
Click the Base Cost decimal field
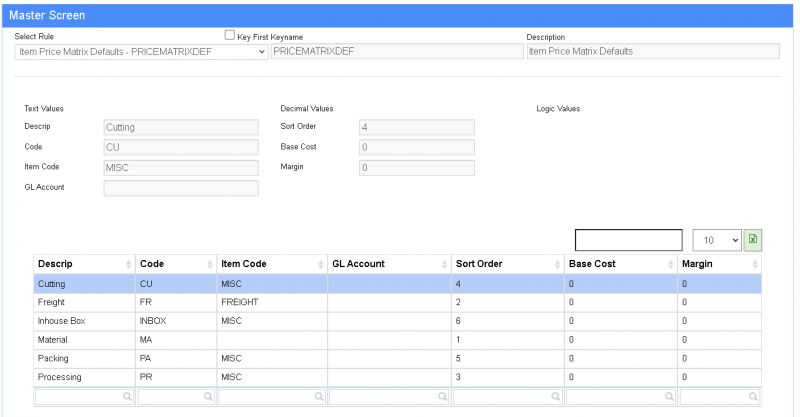pyautogui.click(x=415, y=148)
